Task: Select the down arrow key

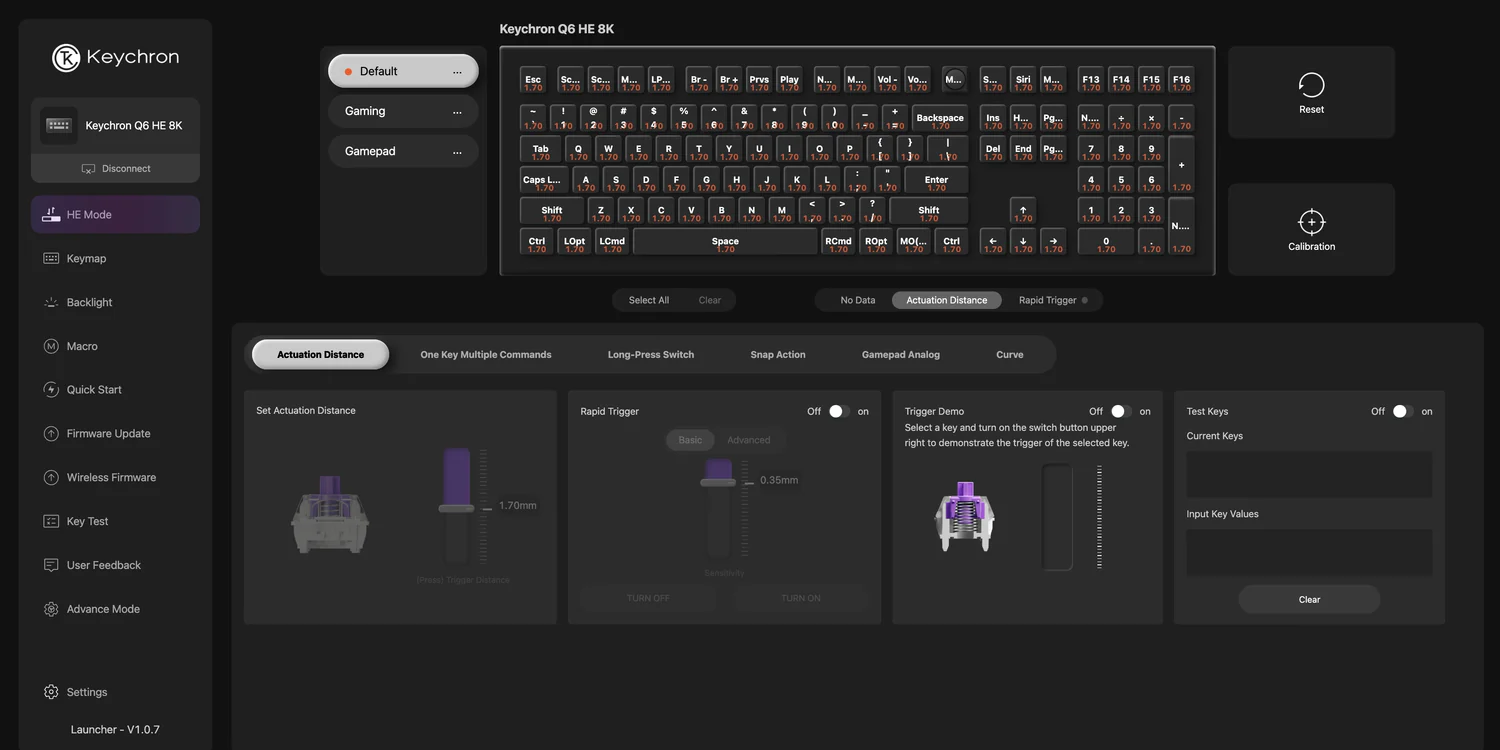Action: [1023, 242]
